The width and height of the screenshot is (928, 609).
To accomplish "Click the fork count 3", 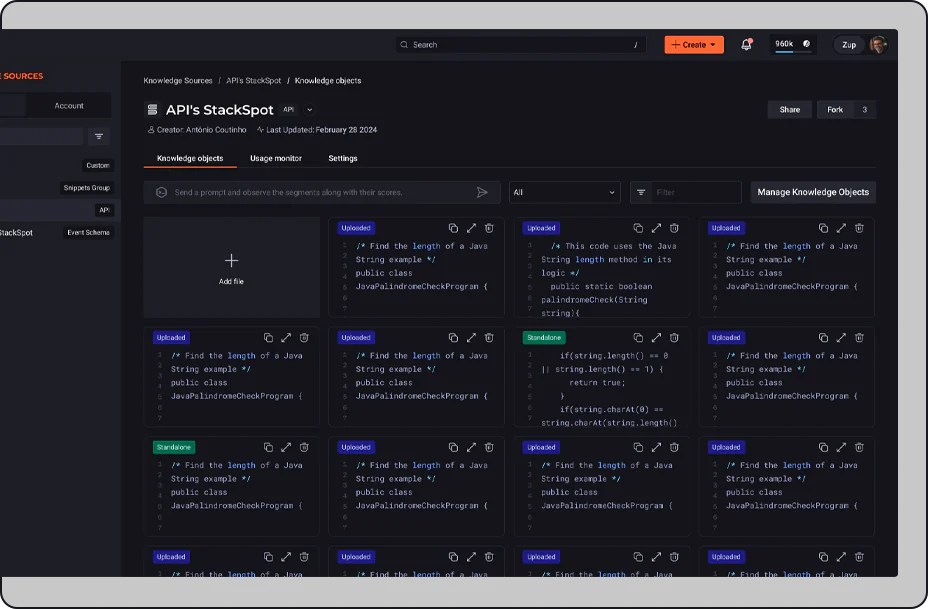I will click(865, 109).
